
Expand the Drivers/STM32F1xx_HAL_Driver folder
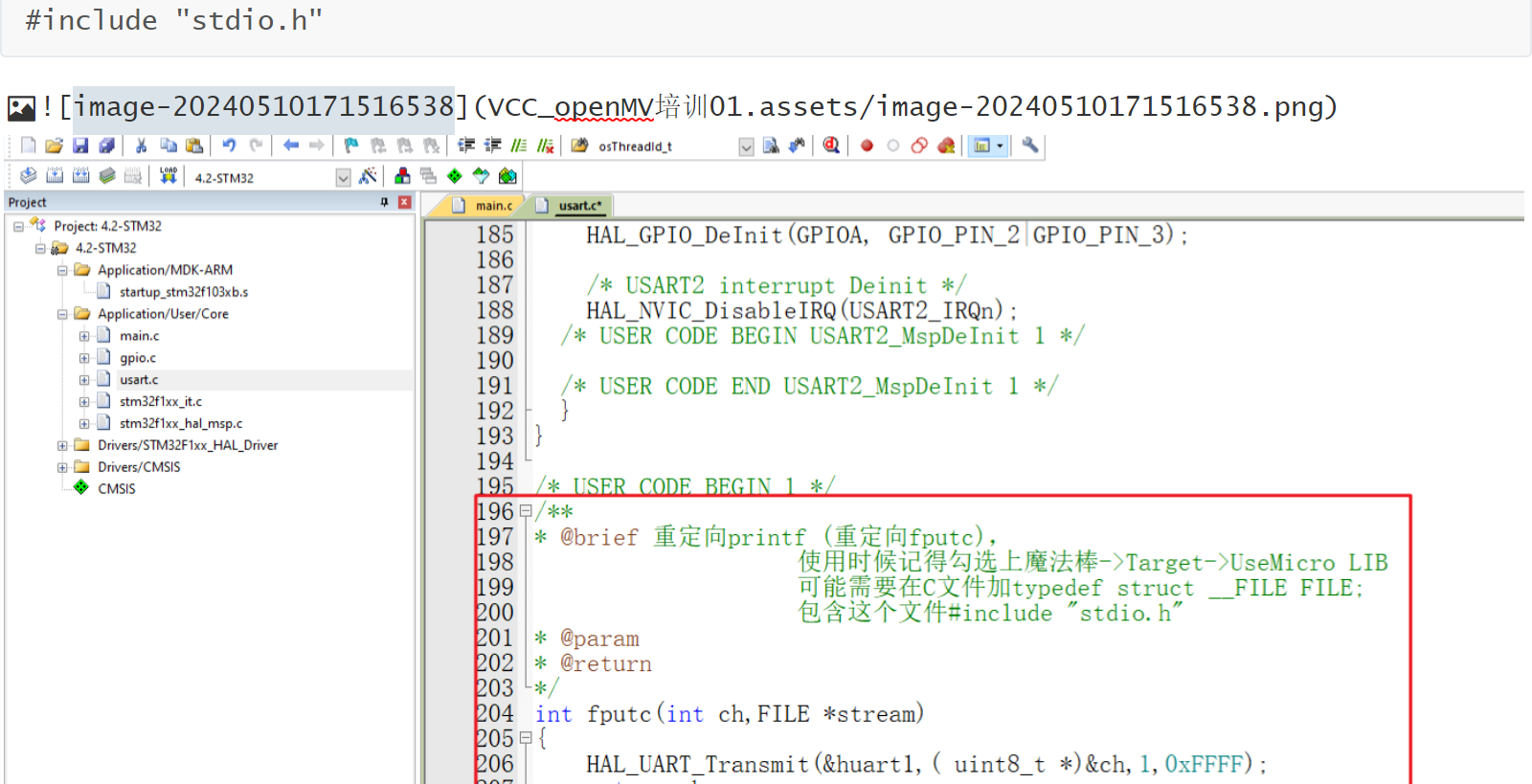coord(62,445)
